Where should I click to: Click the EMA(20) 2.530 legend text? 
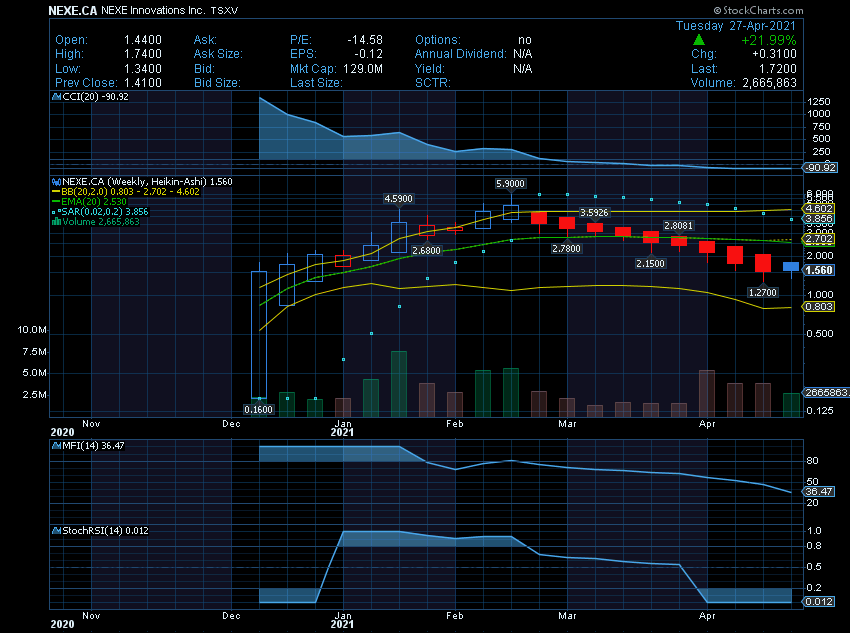pos(94,202)
